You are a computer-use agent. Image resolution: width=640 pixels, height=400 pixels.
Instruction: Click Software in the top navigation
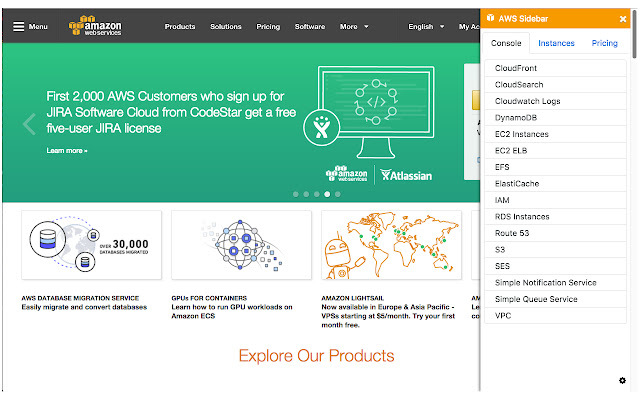(310, 27)
